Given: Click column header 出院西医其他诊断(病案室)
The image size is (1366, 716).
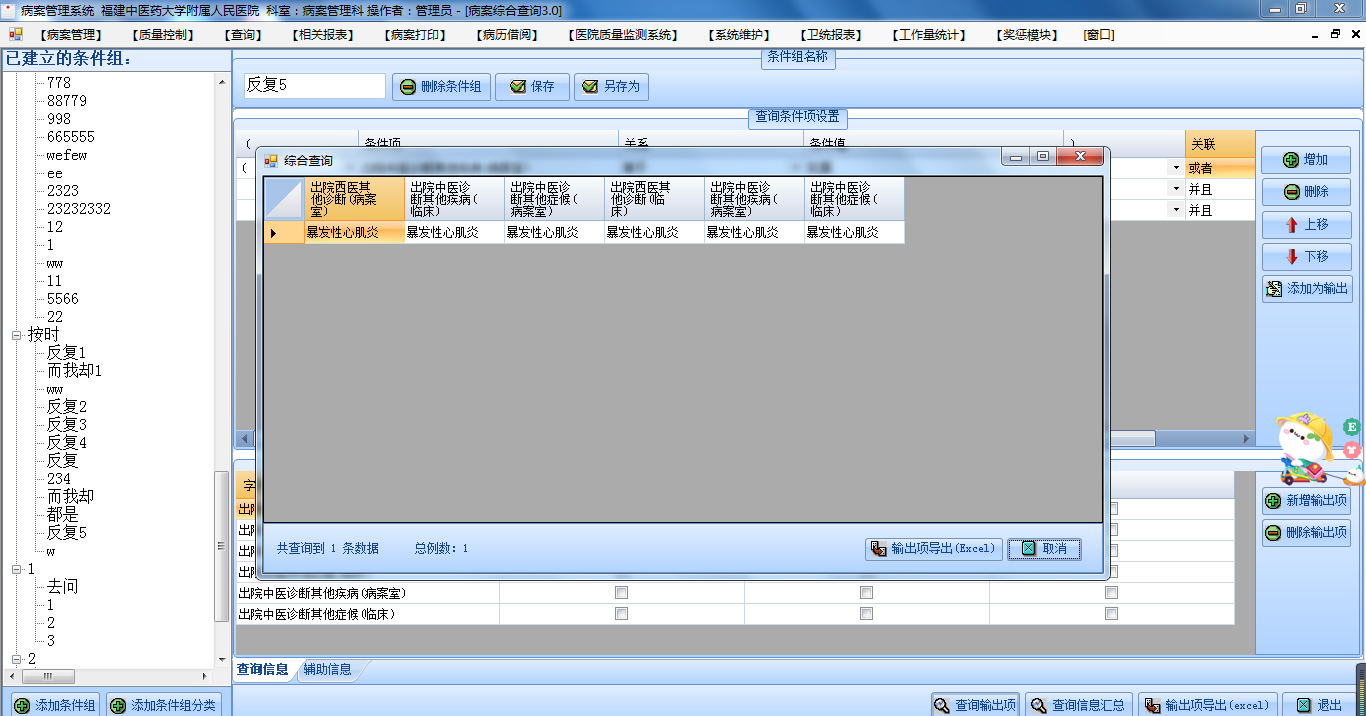Looking at the screenshot, I should point(355,199).
